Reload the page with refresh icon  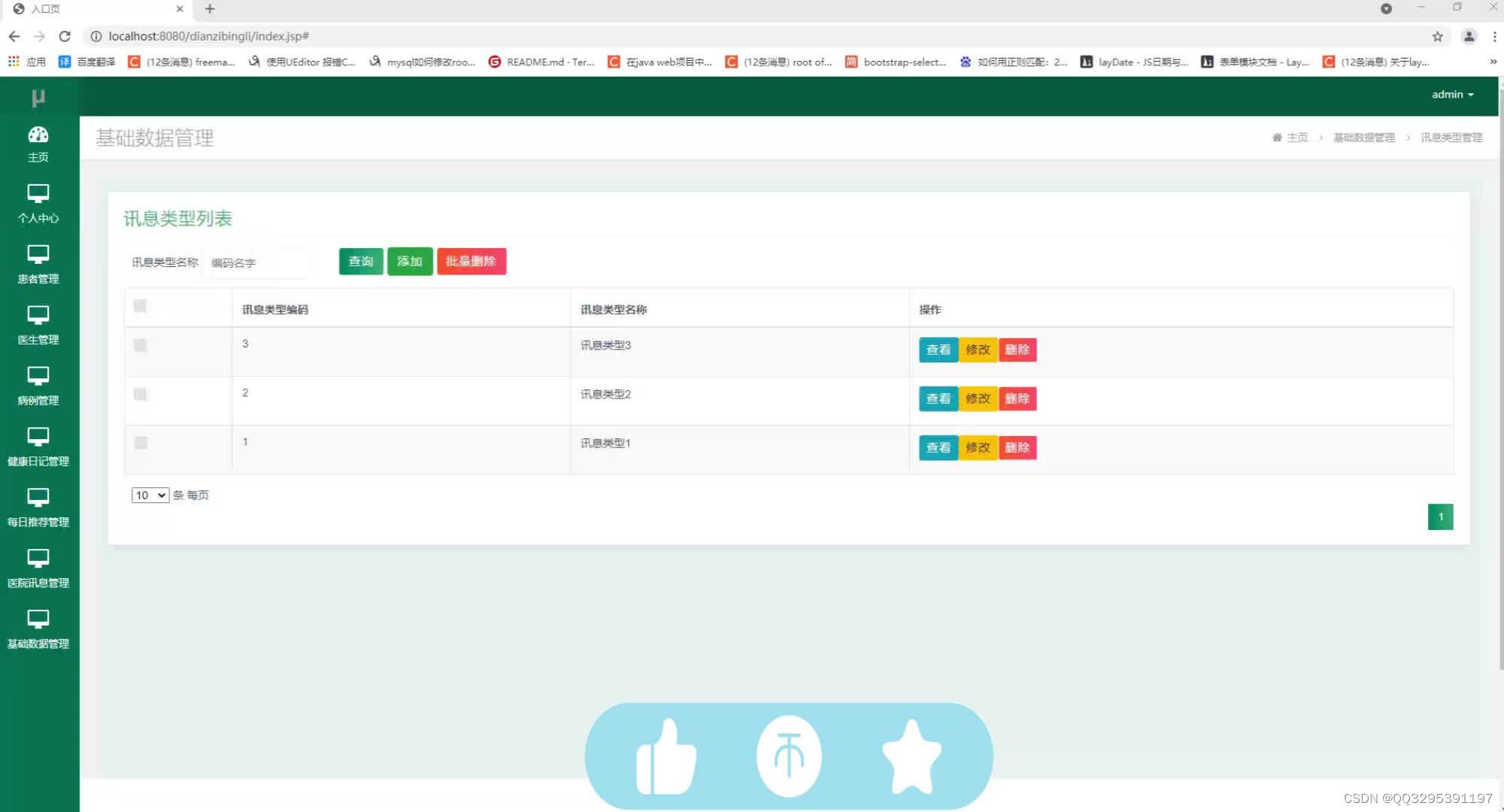[65, 36]
